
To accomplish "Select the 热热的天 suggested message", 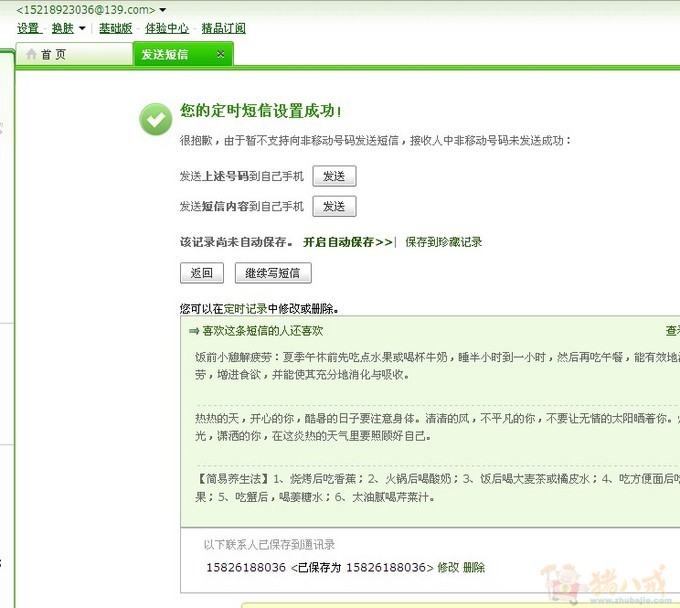I will (x=437, y=427).
